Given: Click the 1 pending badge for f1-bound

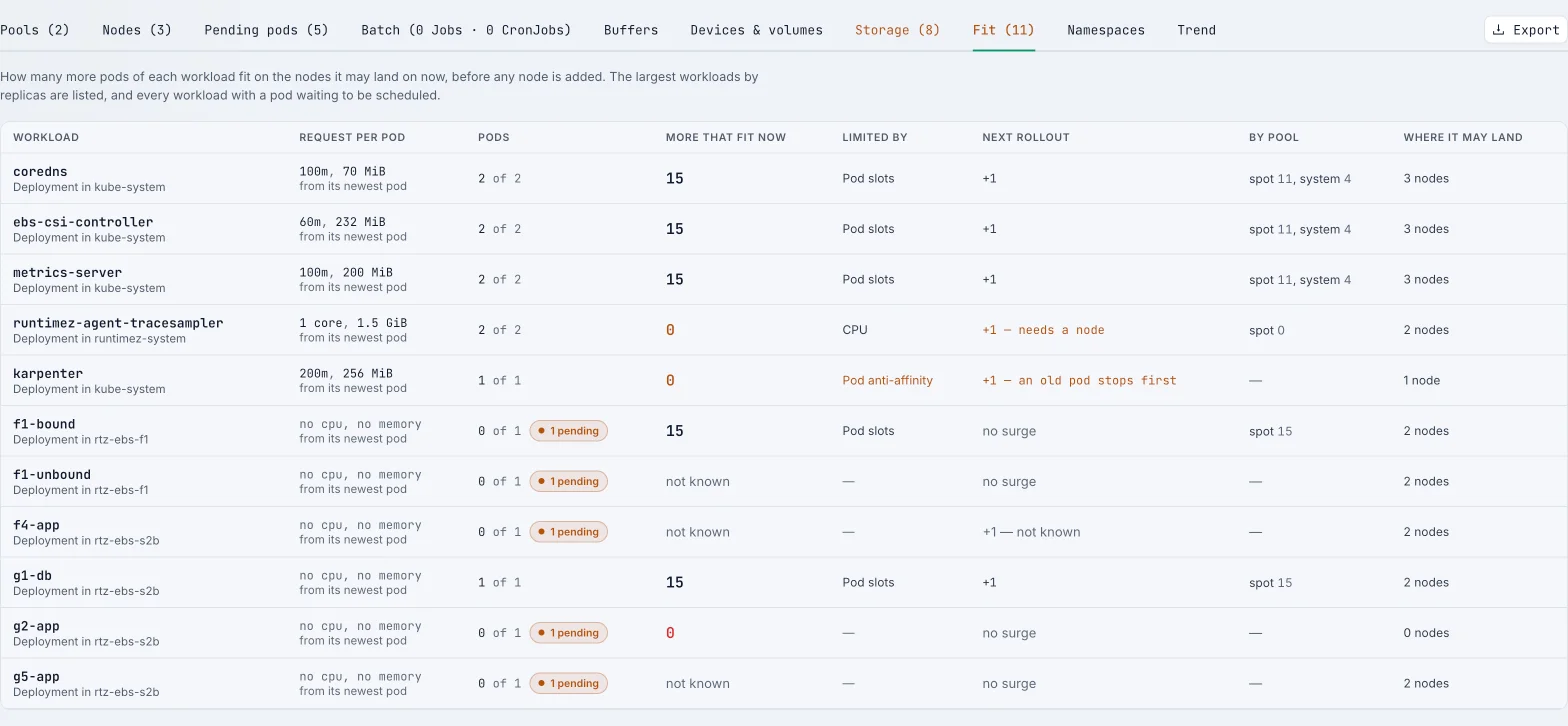Looking at the screenshot, I should [569, 431].
